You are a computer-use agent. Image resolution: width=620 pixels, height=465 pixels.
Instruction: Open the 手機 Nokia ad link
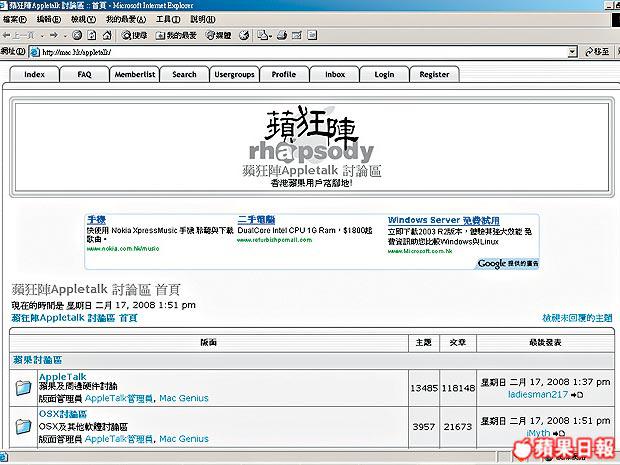click(x=96, y=220)
